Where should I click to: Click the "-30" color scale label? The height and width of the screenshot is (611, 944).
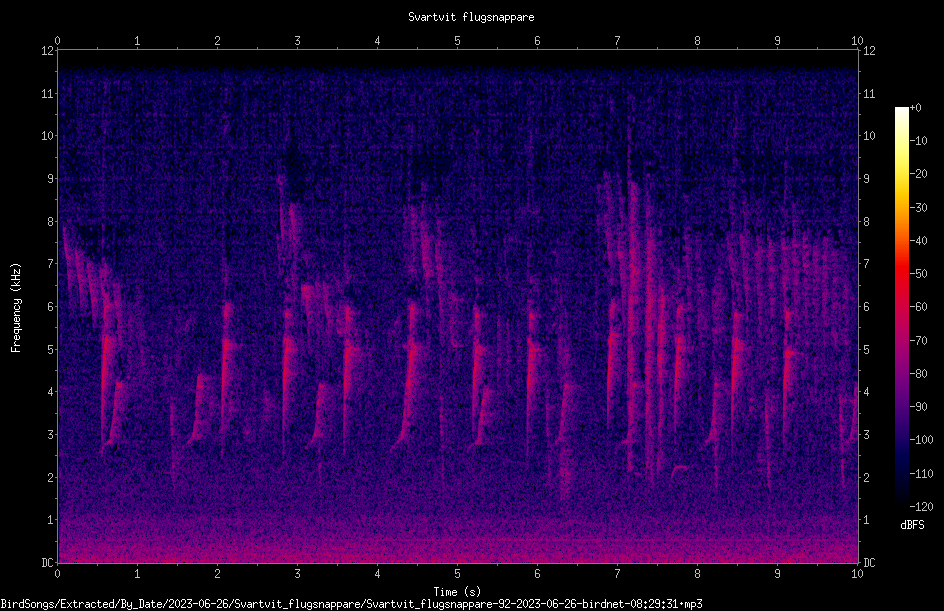[x=919, y=208]
